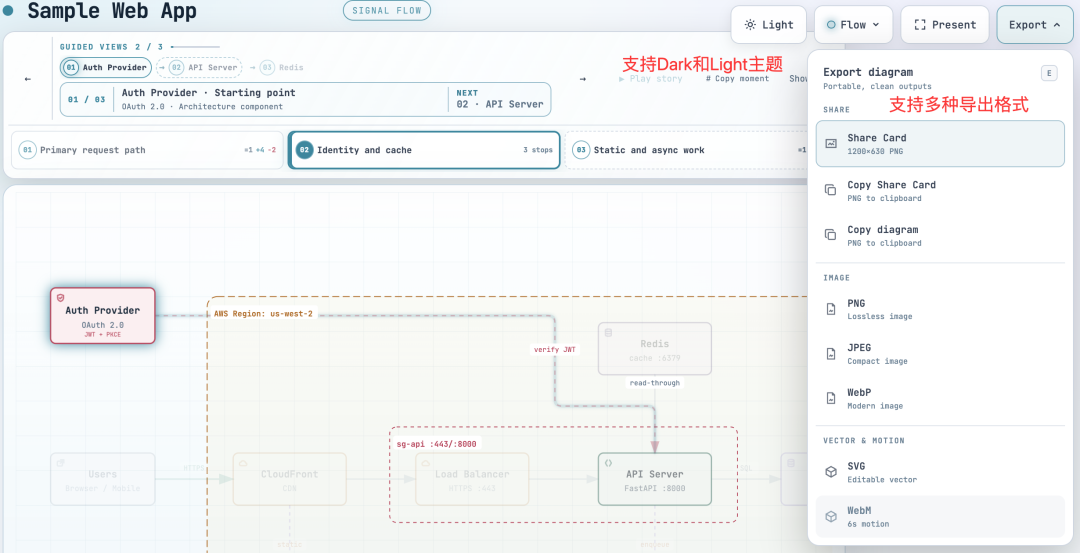Export as PNG lossless image
This screenshot has height=553, width=1080.
pos(940,309)
